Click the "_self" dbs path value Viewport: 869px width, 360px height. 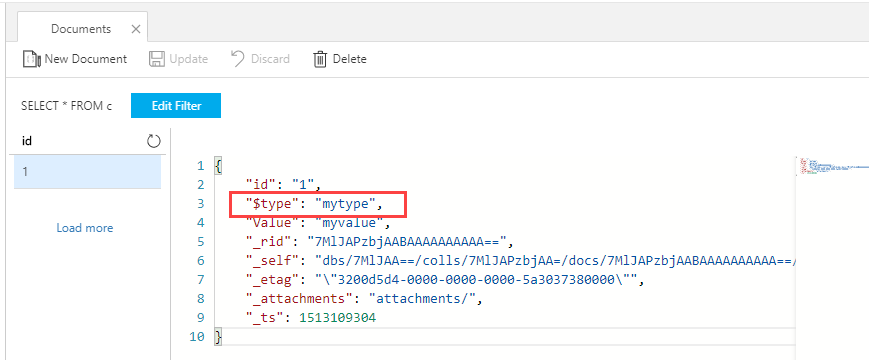click(556, 260)
